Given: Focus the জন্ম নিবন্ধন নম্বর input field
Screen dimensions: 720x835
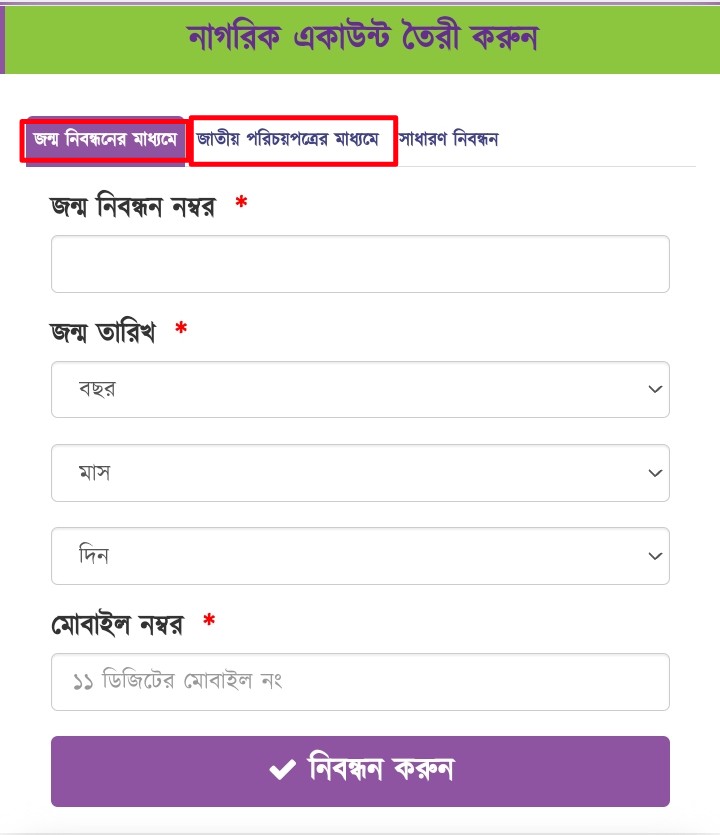Looking at the screenshot, I should pos(360,264).
